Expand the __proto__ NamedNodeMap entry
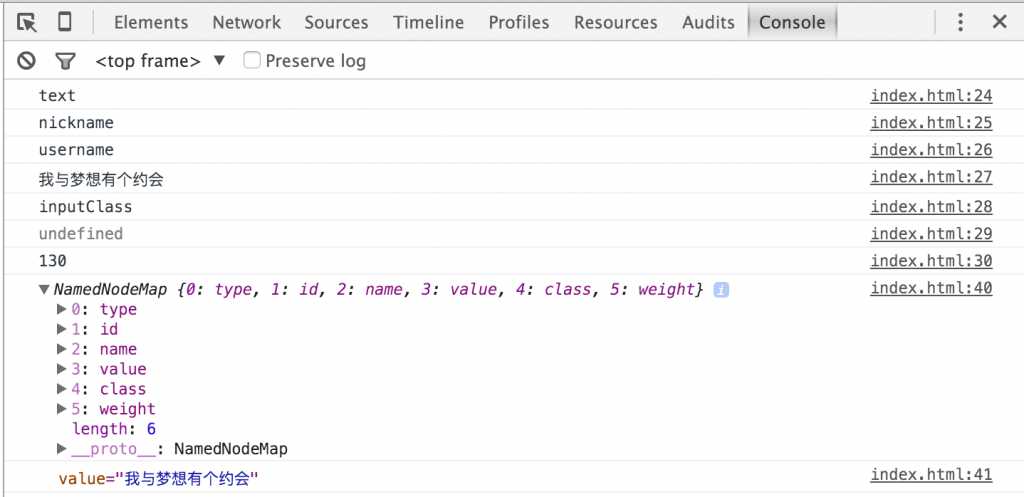The image size is (1024, 497). (x=62, y=449)
